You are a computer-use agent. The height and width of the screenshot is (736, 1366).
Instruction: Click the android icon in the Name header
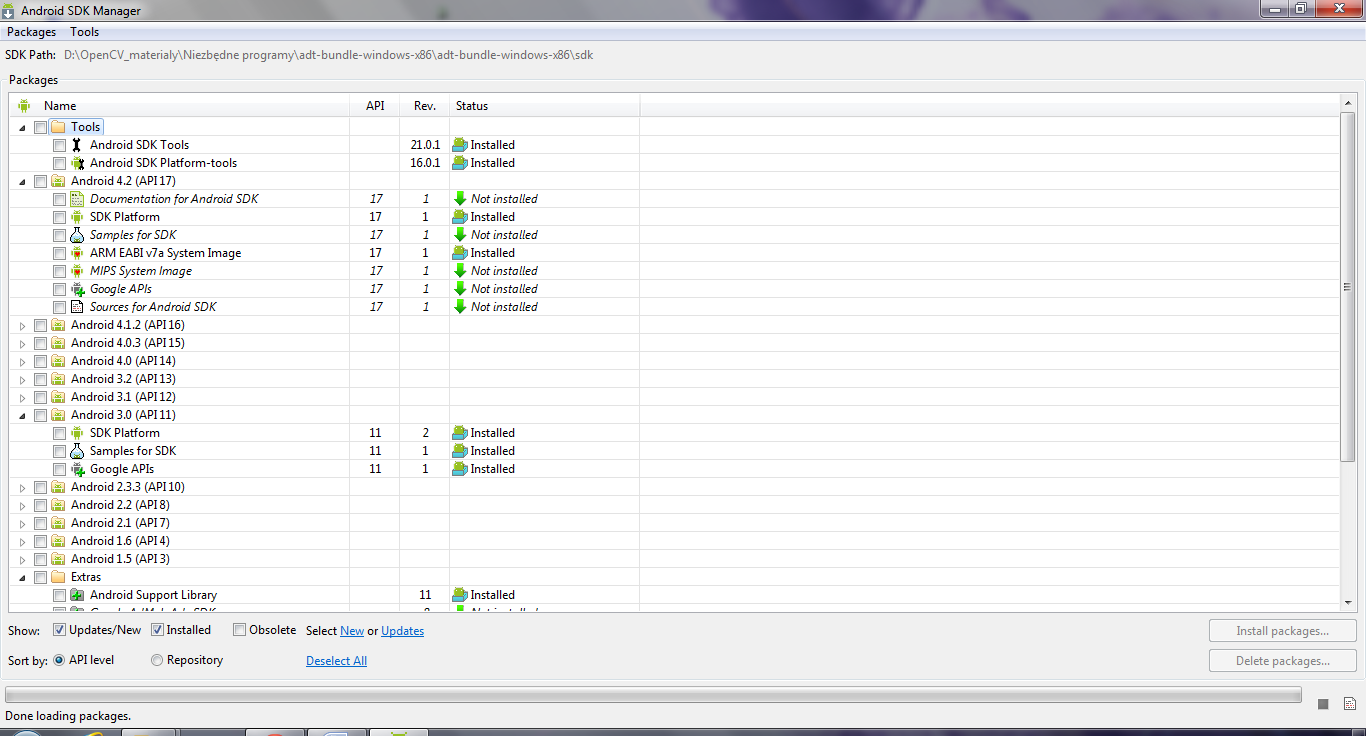24,105
